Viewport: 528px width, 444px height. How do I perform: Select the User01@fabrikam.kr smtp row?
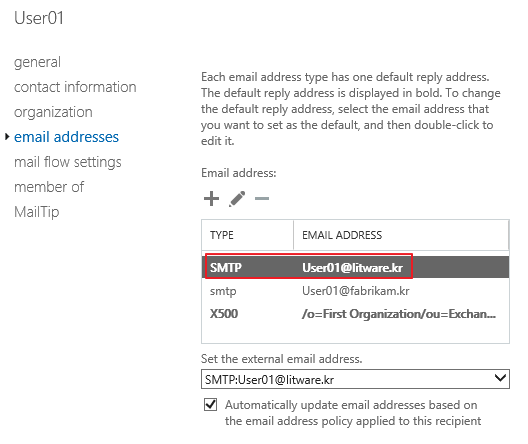[x=355, y=291]
